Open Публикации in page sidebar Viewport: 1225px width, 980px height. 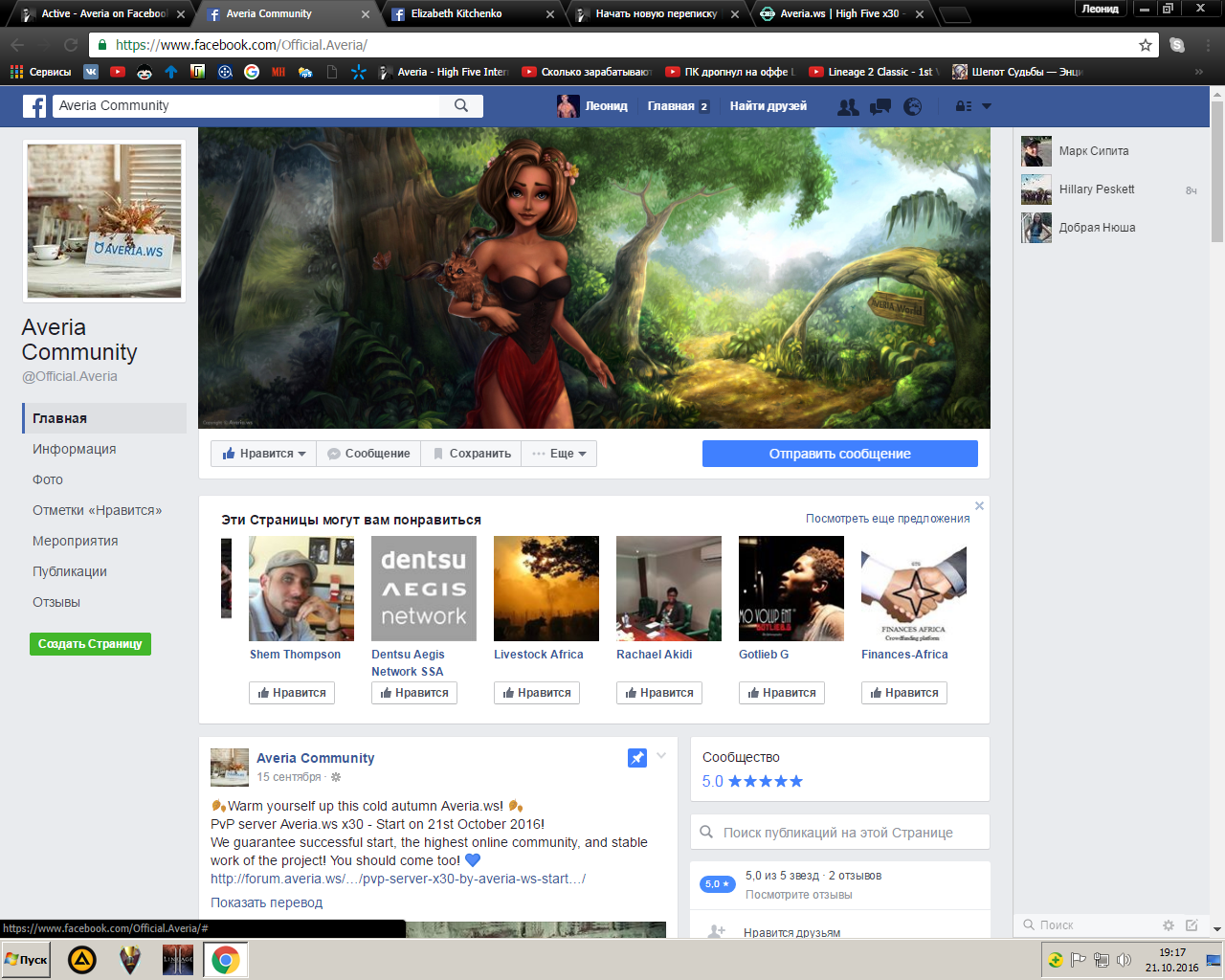(69, 571)
